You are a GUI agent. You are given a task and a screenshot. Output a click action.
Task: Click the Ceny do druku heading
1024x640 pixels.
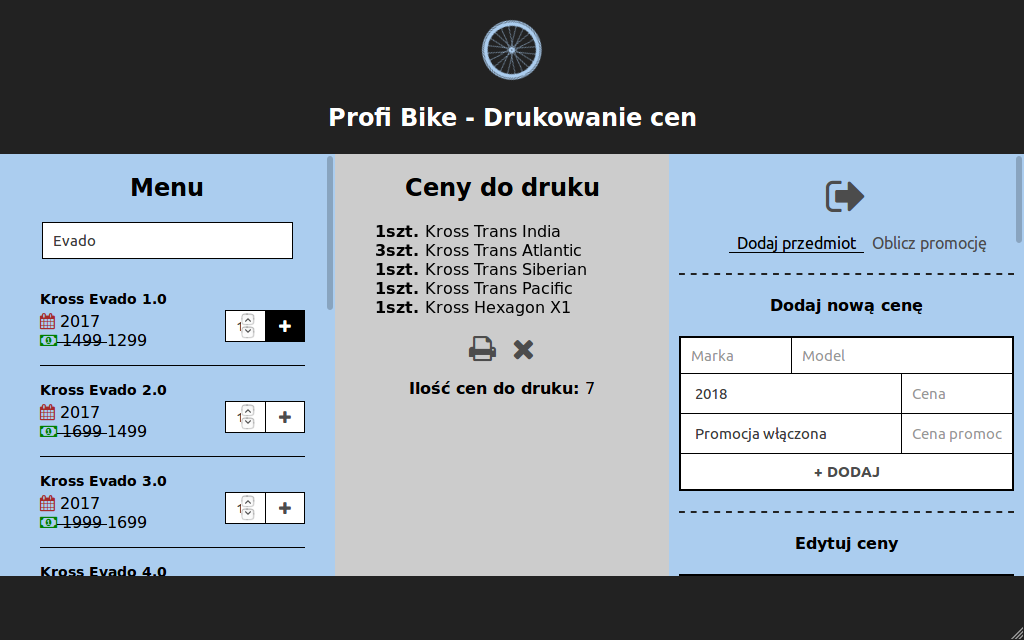[x=502, y=187]
